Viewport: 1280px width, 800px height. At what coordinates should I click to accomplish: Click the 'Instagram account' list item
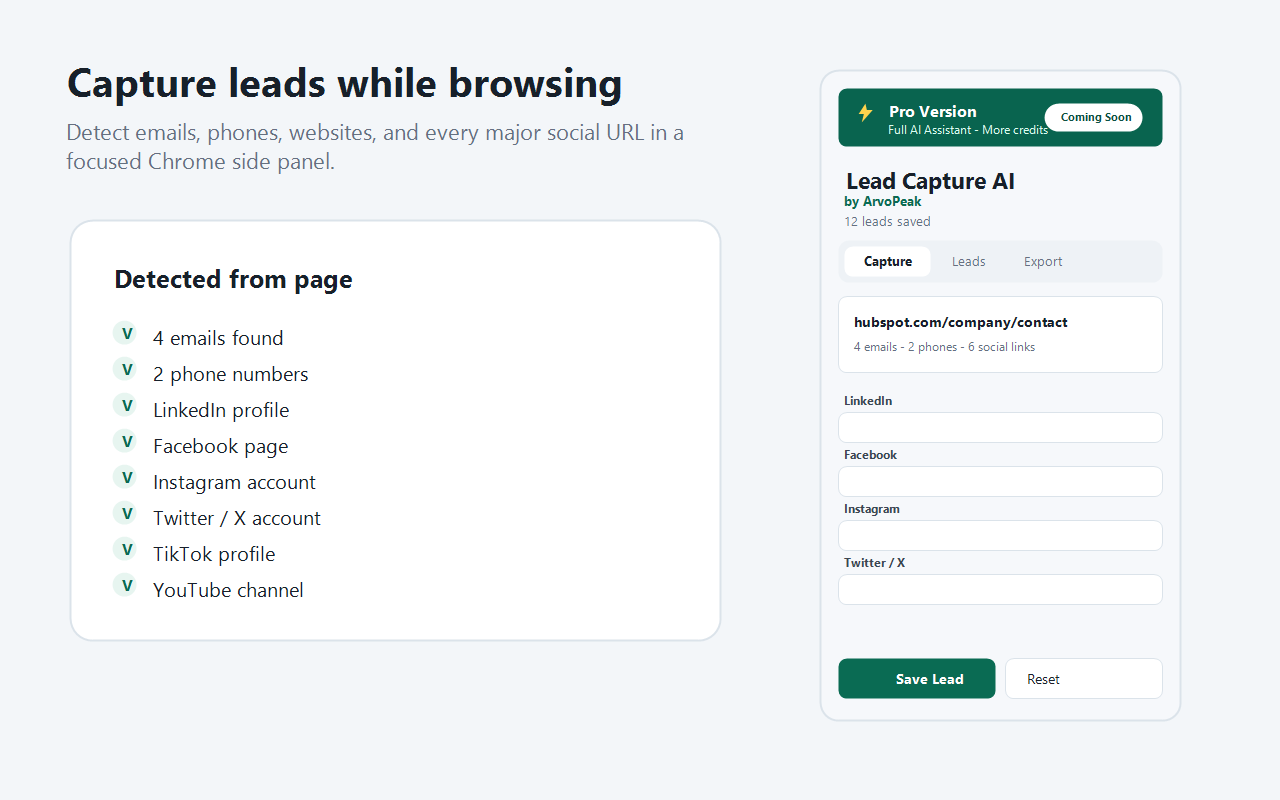[x=234, y=483]
